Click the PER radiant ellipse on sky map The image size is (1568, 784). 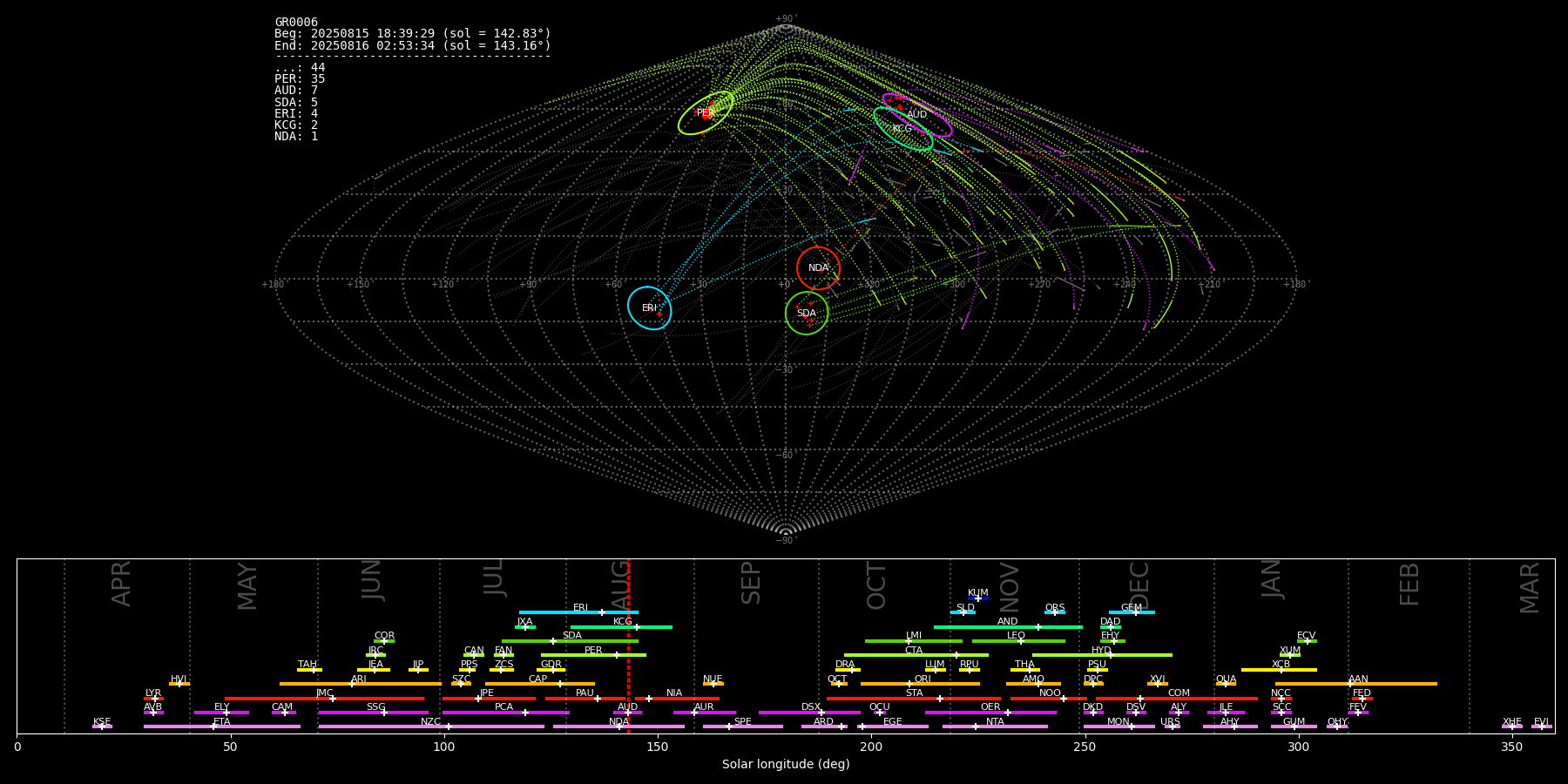click(706, 113)
